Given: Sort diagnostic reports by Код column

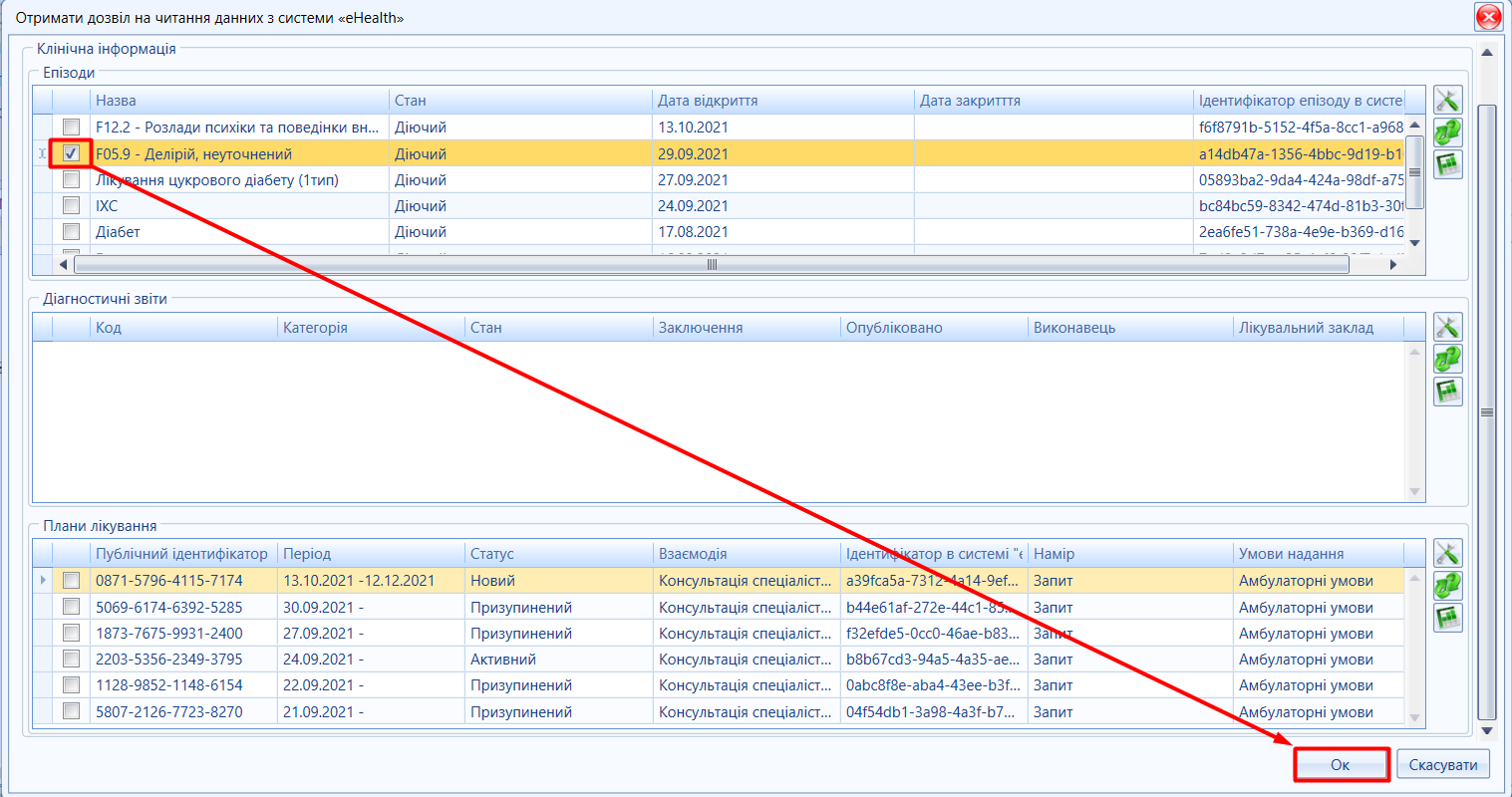Looking at the screenshot, I should (x=183, y=328).
